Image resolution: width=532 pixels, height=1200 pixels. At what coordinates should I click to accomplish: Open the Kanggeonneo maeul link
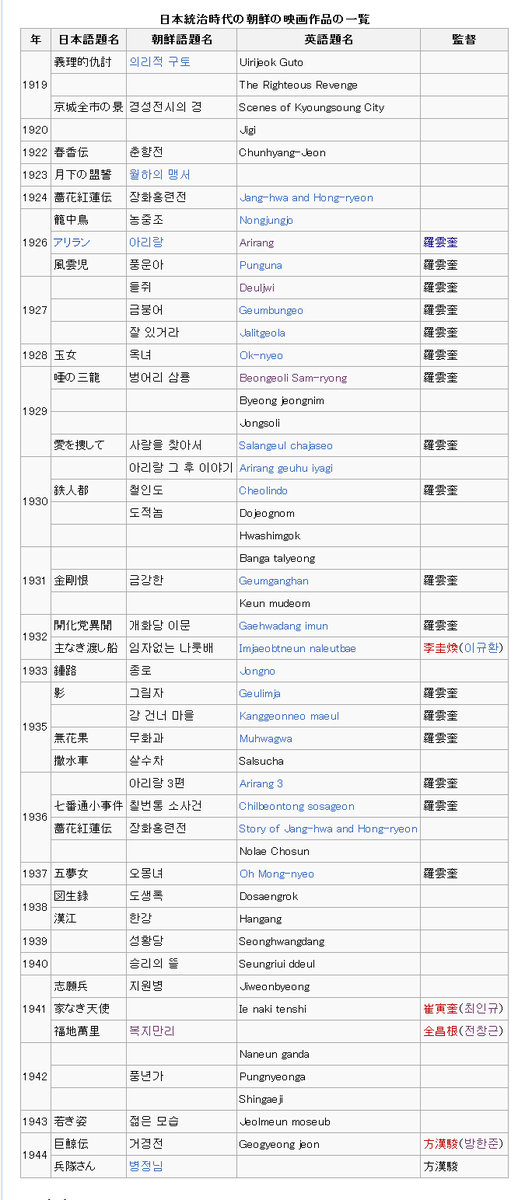[x=289, y=716]
